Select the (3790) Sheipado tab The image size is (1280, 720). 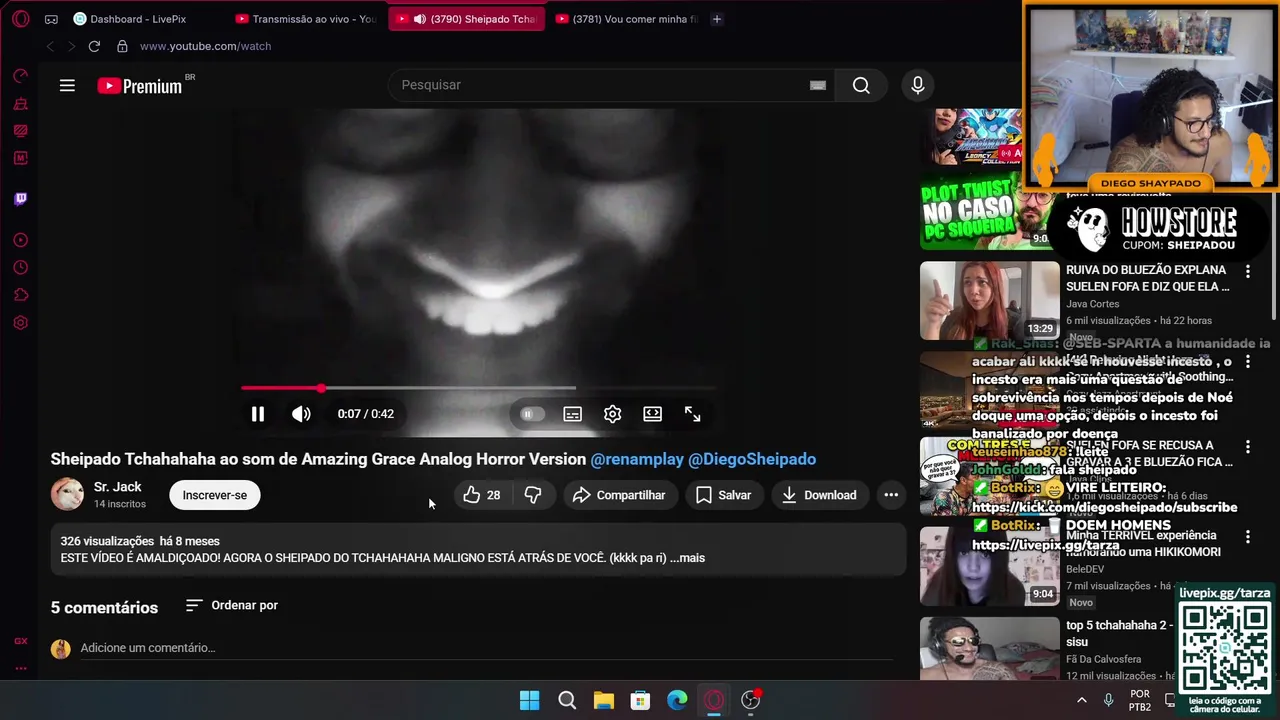[x=467, y=19]
